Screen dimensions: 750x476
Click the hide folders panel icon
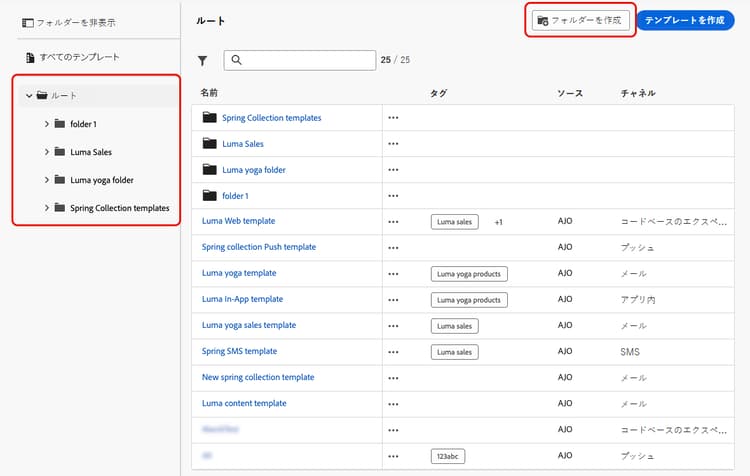(x=28, y=23)
